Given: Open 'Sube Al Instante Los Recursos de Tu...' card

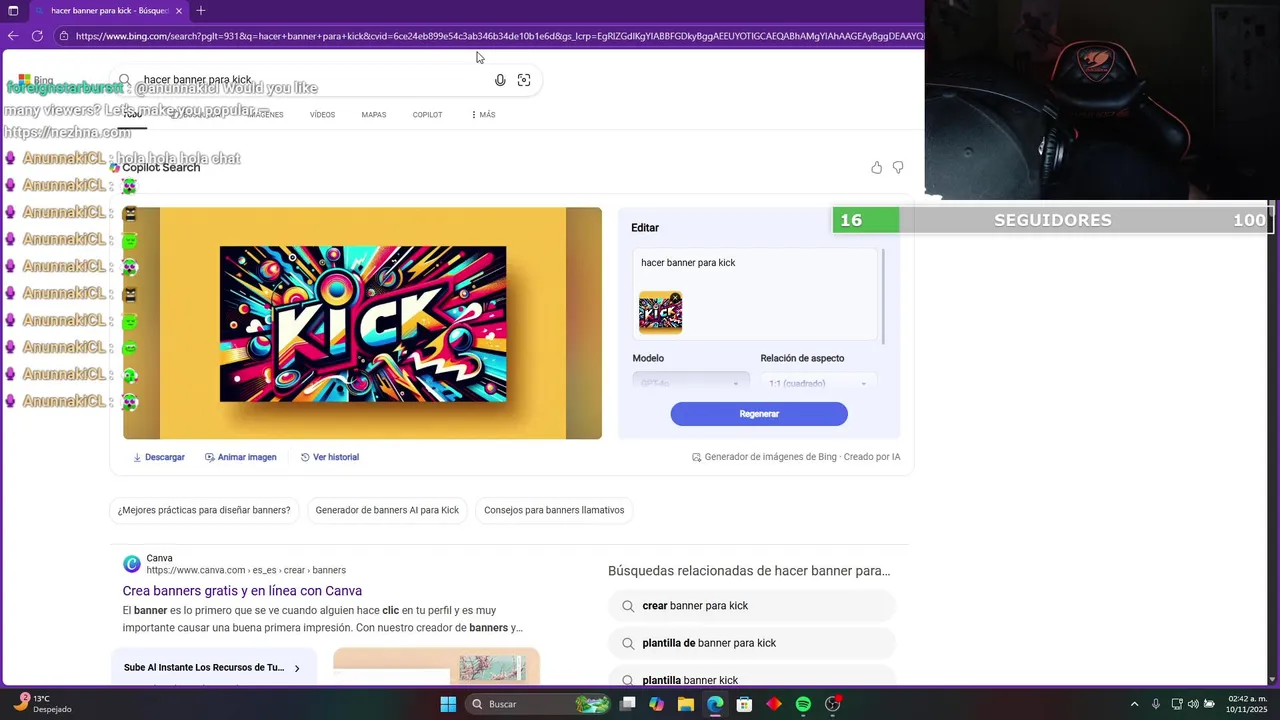Looking at the screenshot, I should pos(213,667).
